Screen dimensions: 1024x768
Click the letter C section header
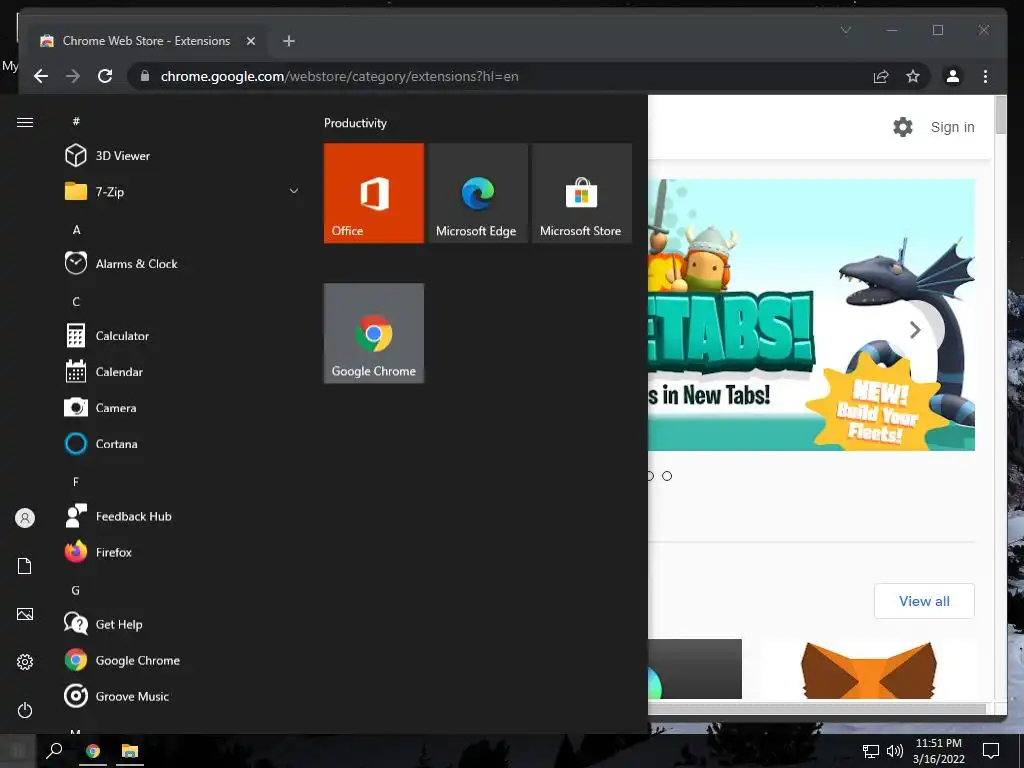coord(76,302)
